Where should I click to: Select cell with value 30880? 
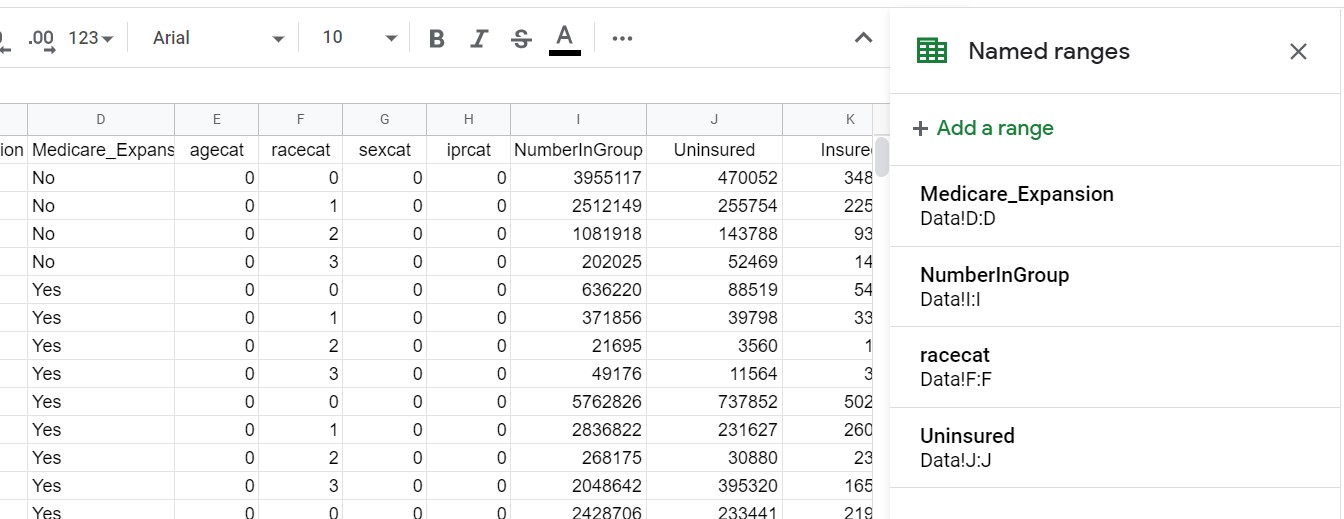pos(714,458)
